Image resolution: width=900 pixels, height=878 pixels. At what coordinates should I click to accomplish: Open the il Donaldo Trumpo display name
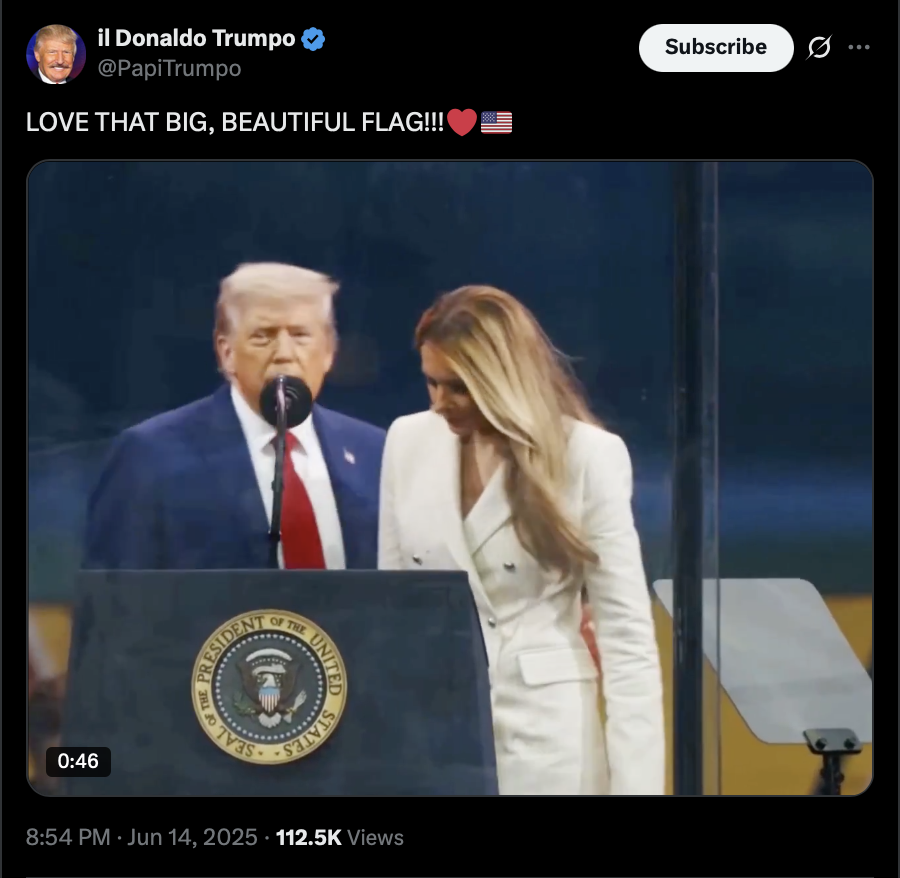[x=196, y=38]
